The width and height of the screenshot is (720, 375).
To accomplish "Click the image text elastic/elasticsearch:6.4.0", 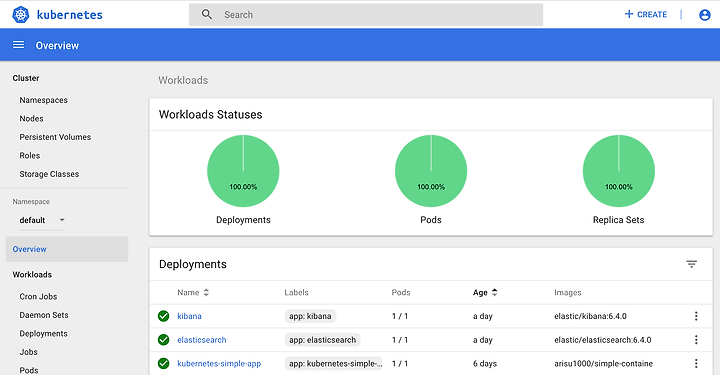I will pyautogui.click(x=602, y=340).
